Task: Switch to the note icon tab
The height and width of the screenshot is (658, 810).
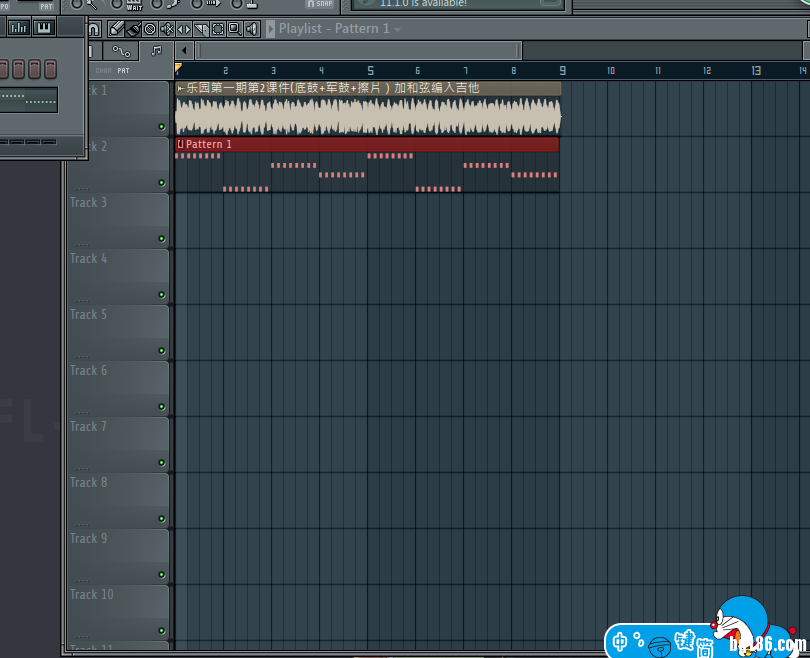Action: [155, 50]
